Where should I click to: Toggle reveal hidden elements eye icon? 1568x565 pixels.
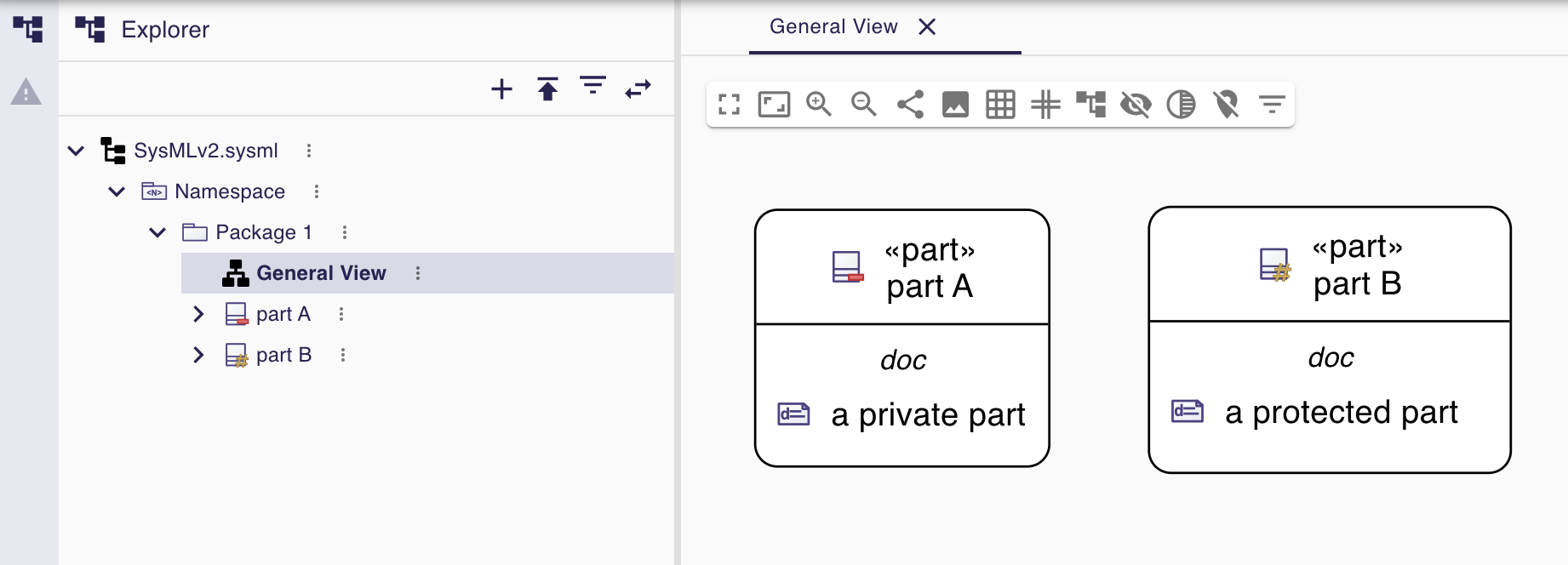1136,105
